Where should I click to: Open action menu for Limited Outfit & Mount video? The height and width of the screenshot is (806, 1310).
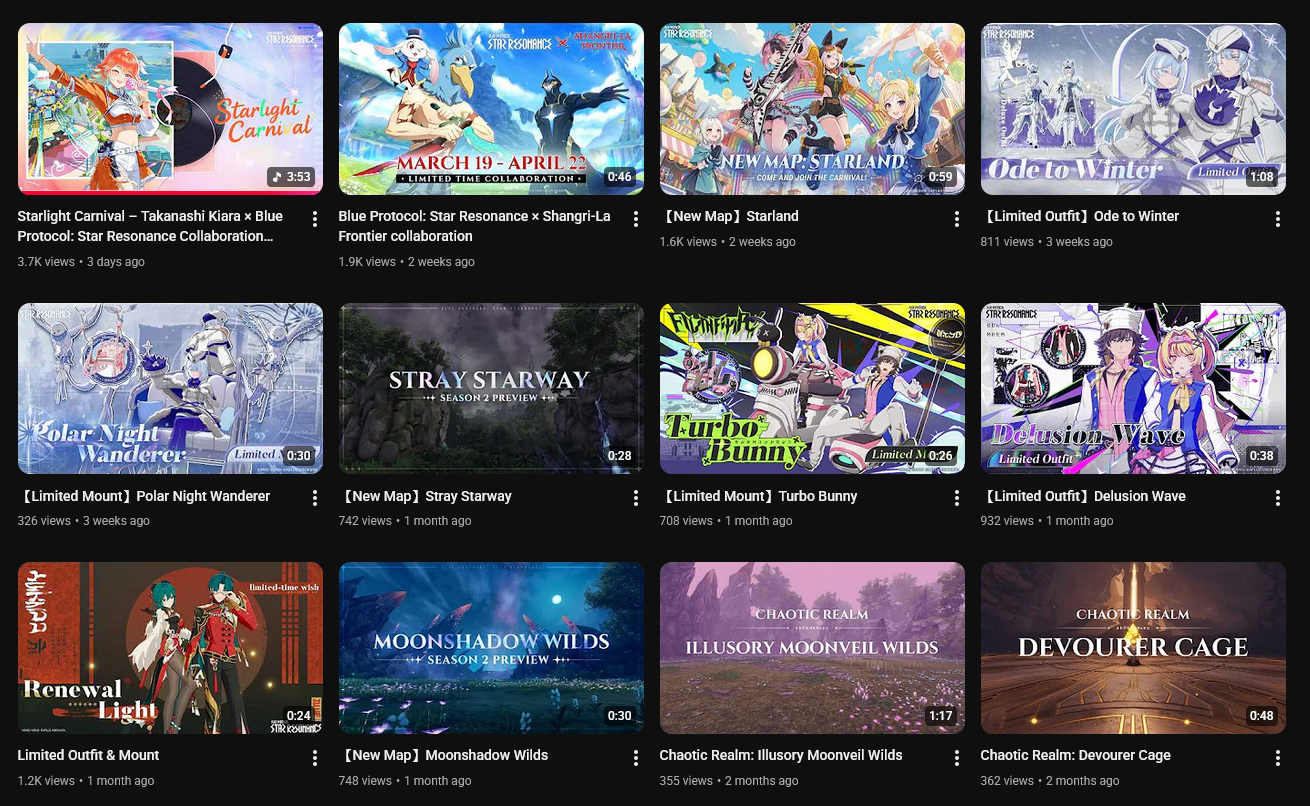coord(315,758)
